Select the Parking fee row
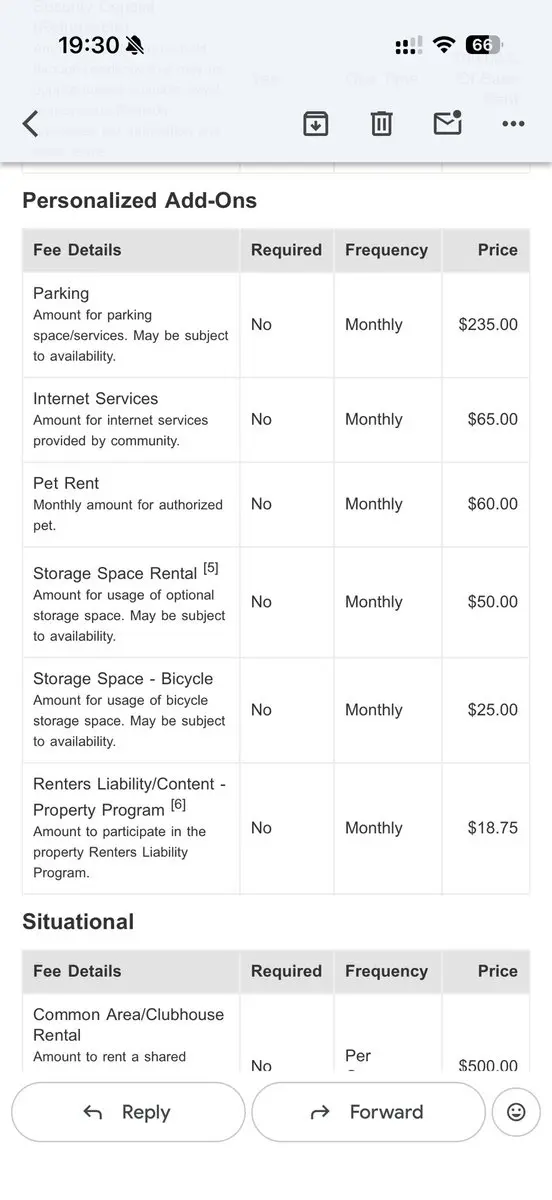Viewport: 552px width, 1200px height. [x=276, y=325]
